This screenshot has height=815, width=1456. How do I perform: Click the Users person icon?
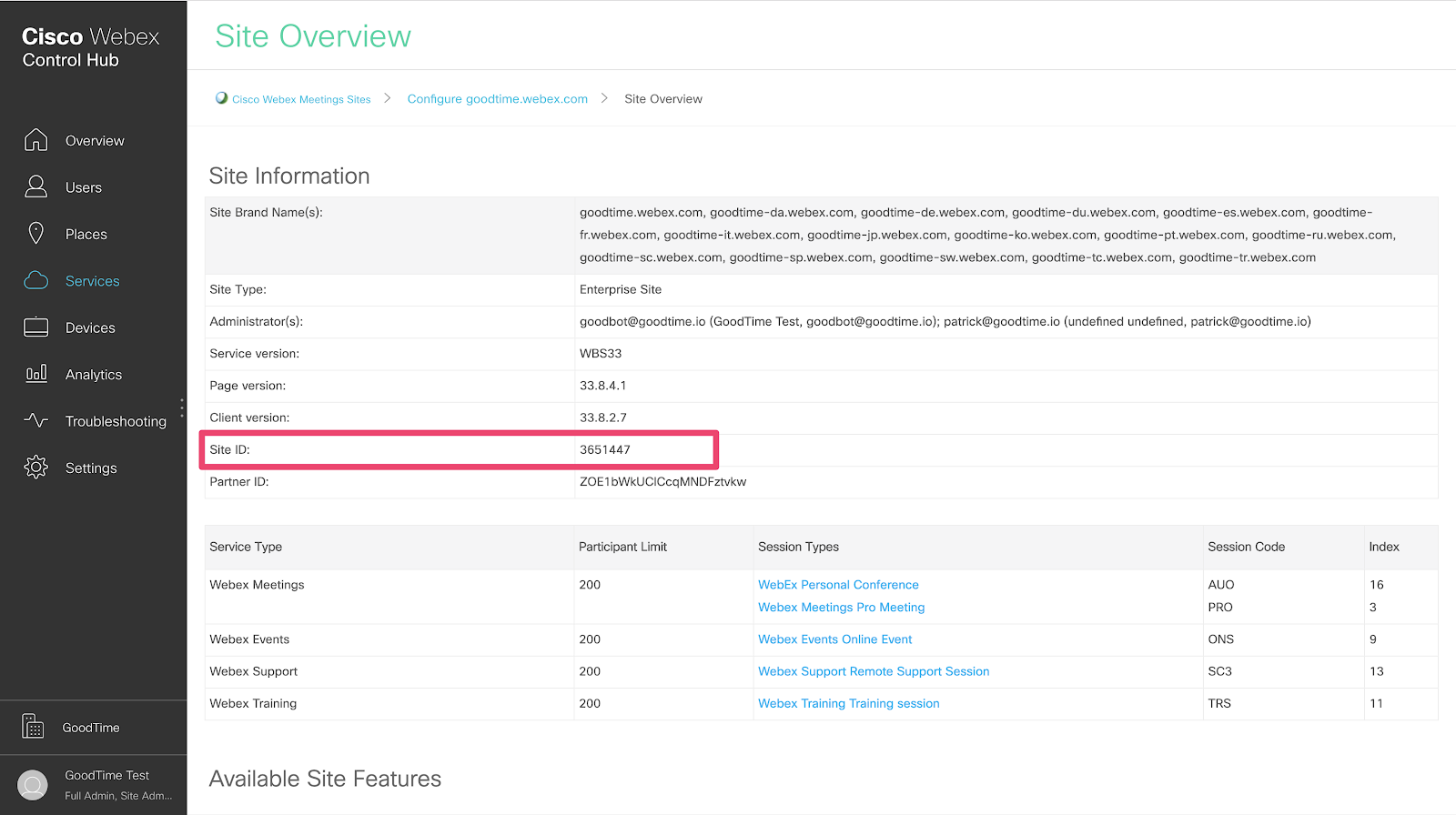pos(36,186)
